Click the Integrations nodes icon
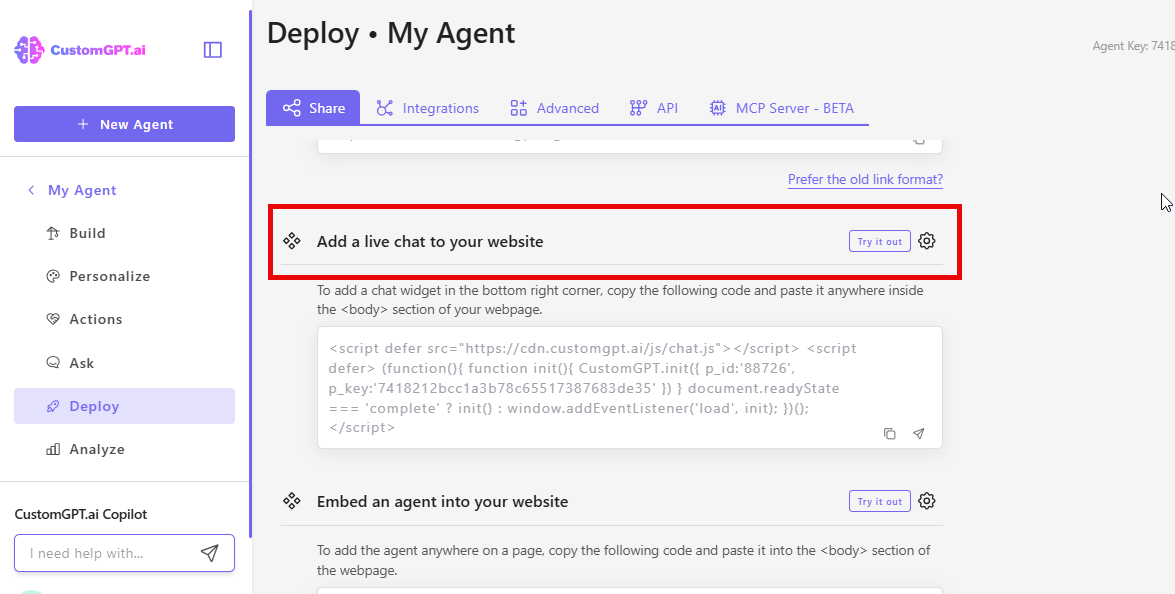The image size is (1175, 594). point(384,108)
